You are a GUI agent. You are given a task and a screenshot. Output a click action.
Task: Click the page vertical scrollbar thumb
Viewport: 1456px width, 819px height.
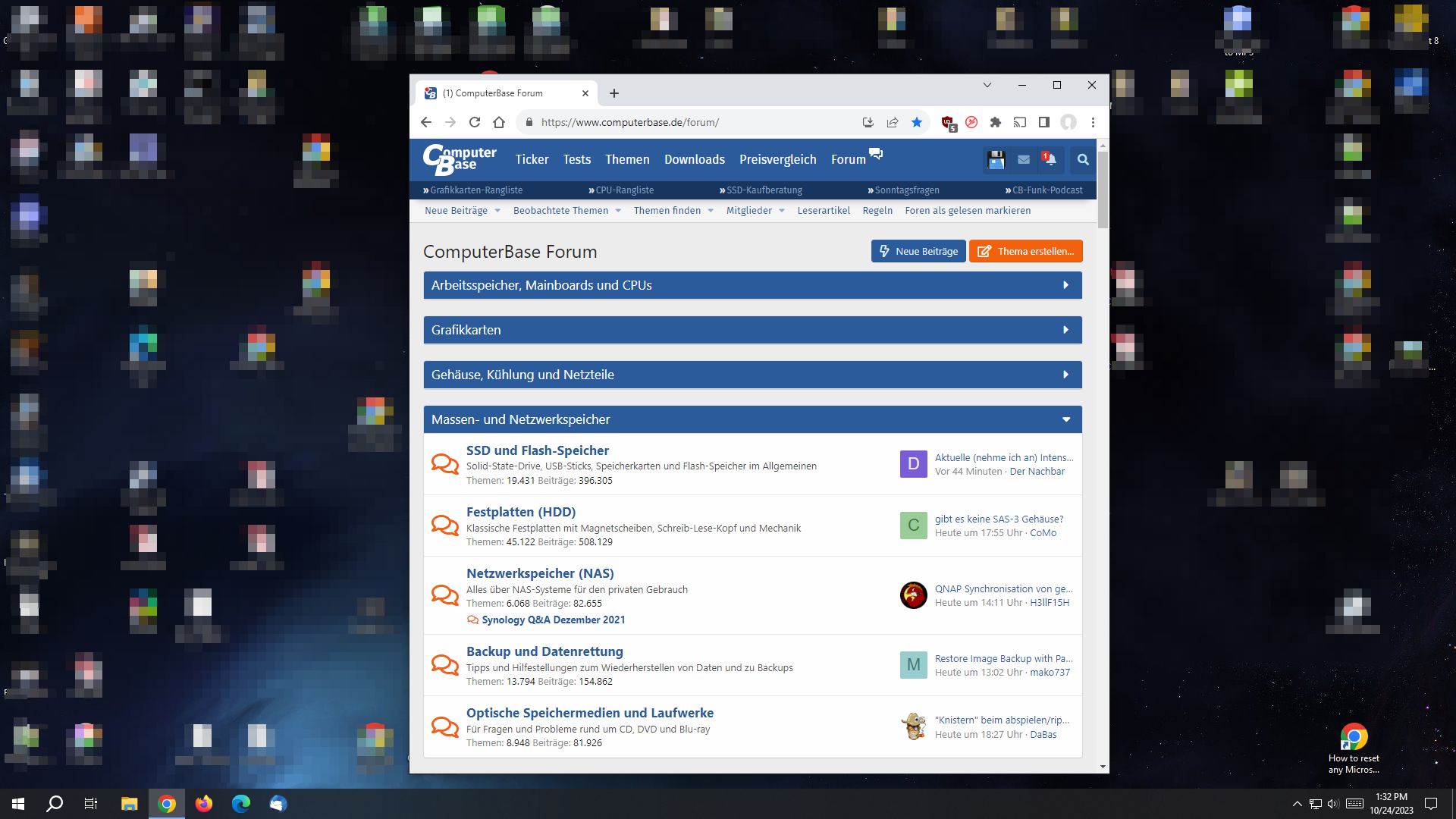[1103, 189]
